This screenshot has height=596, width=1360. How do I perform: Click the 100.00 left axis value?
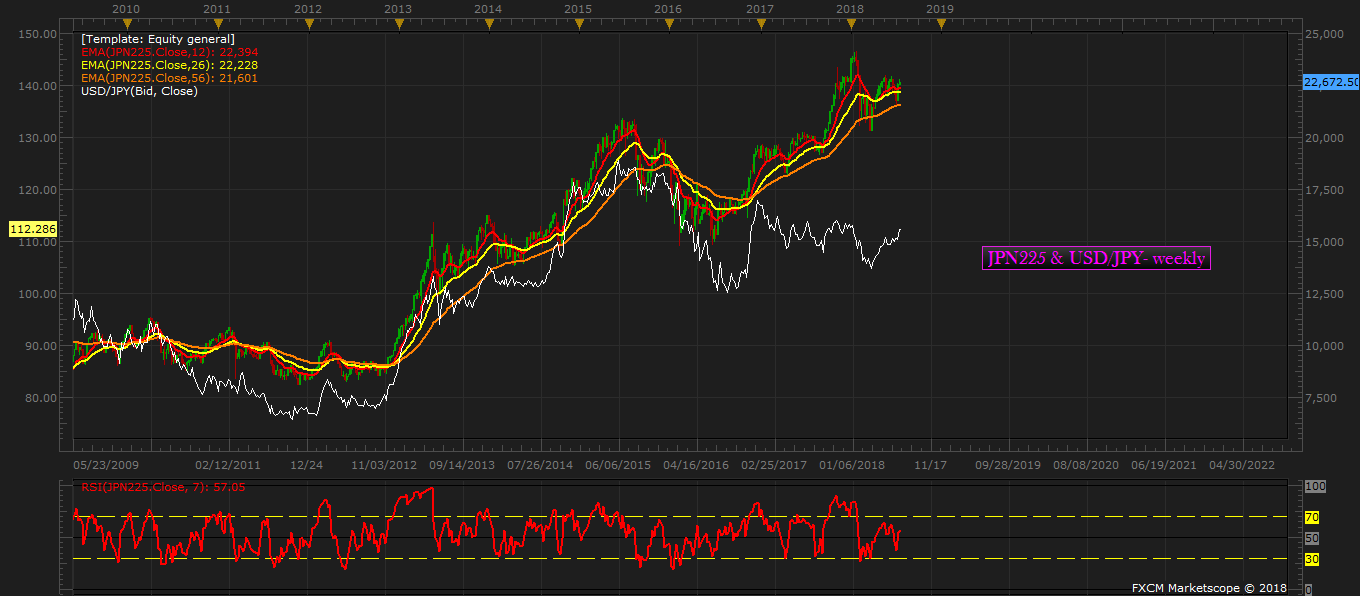36,294
